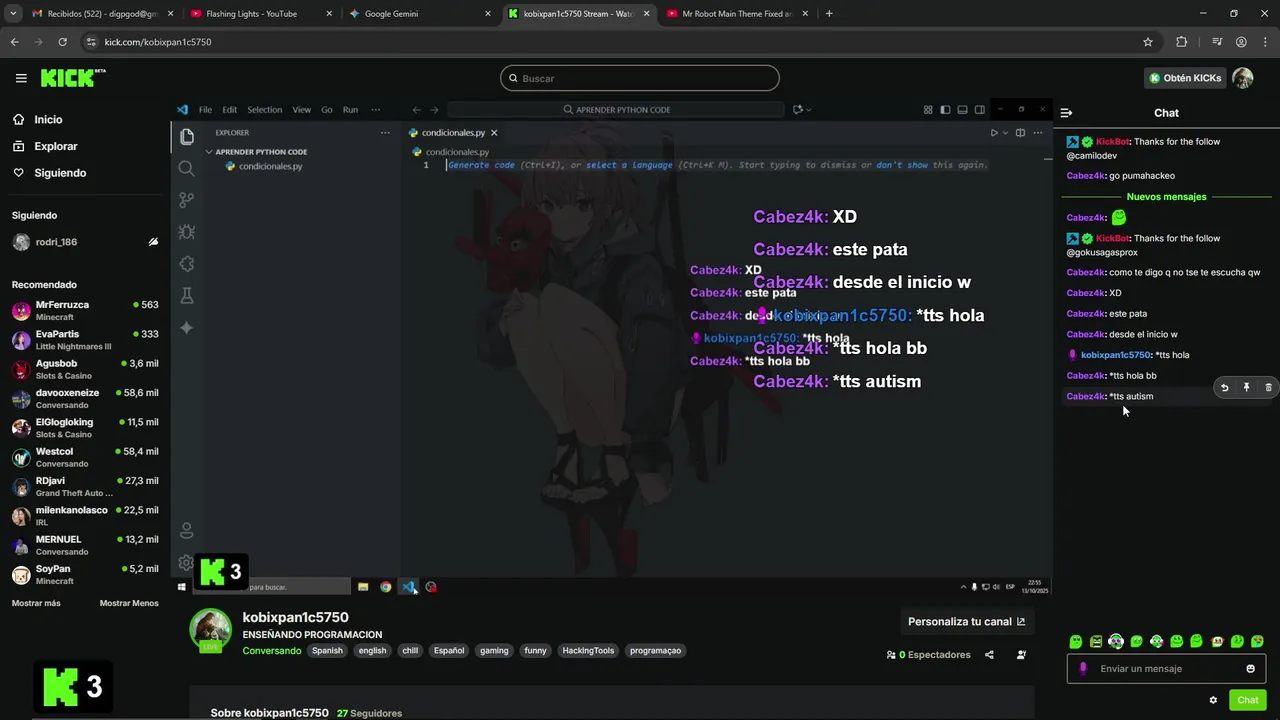Select the HackingTools tag
The image size is (1280, 720).
pos(588,650)
